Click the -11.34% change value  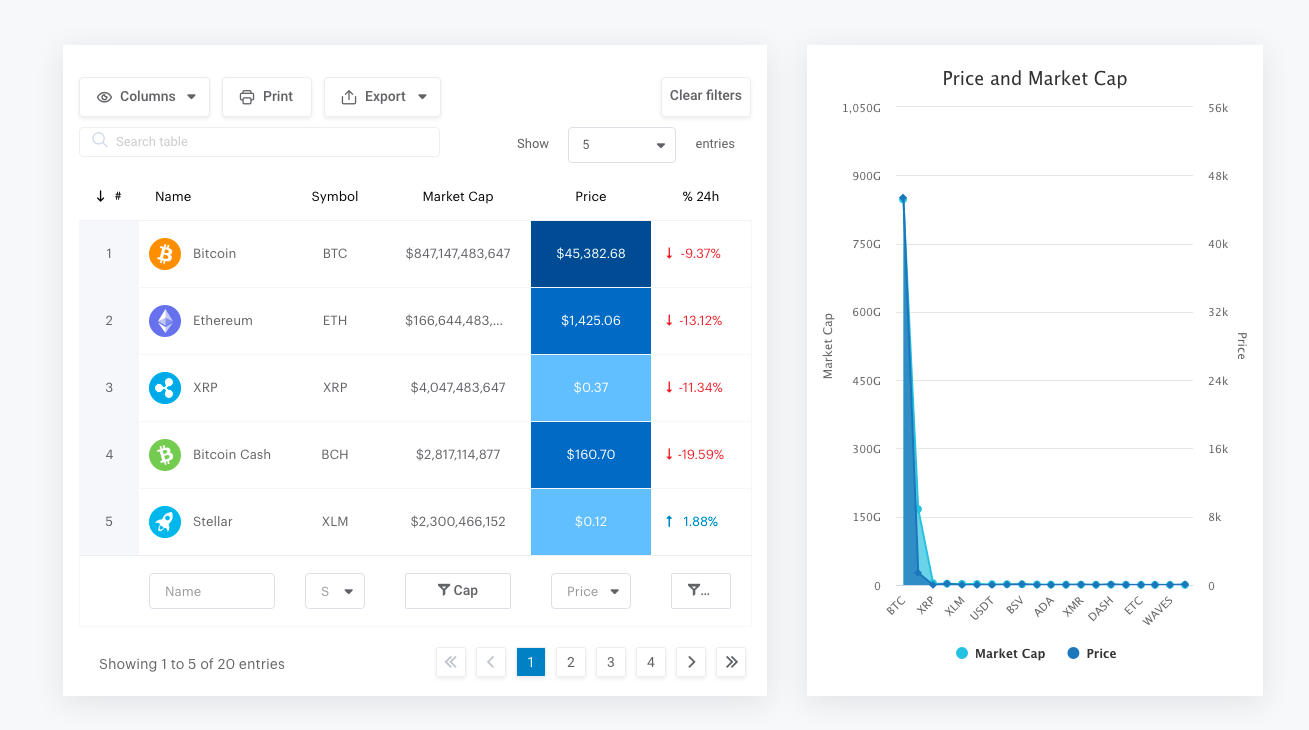[x=701, y=388]
